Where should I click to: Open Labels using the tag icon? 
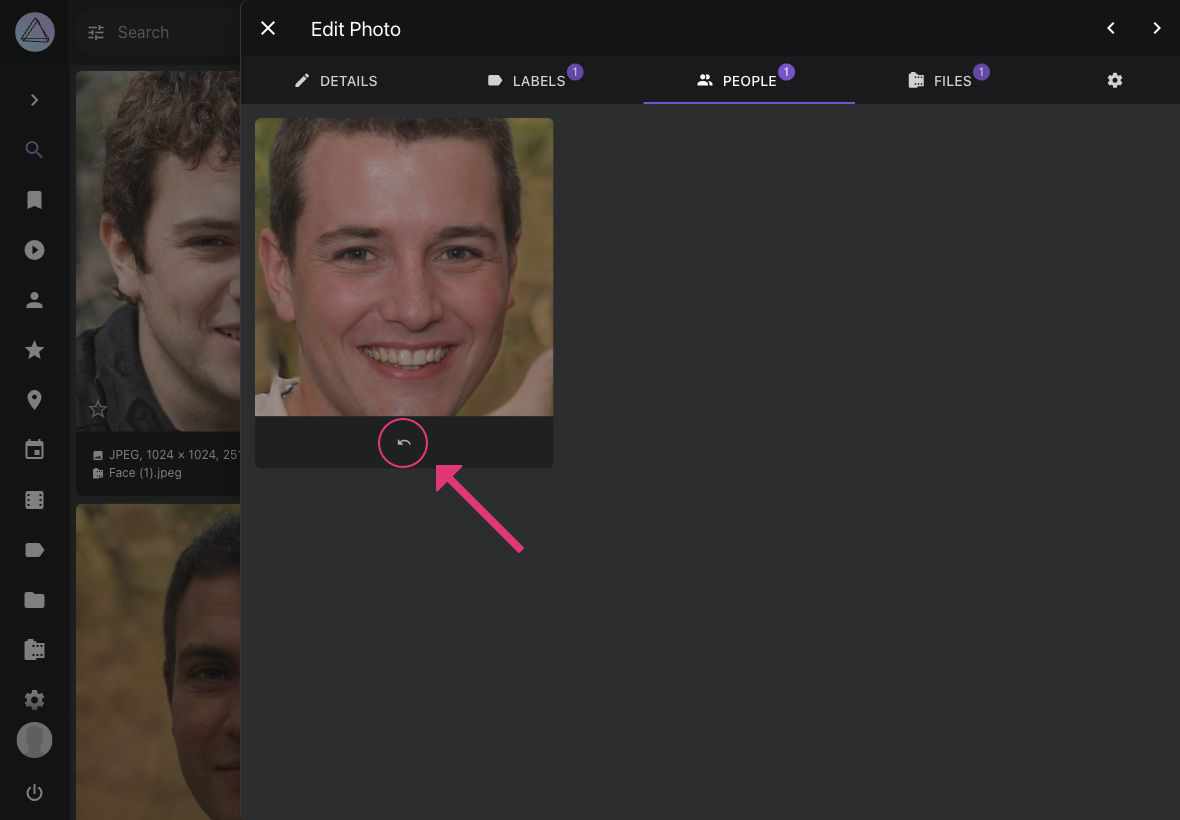[x=34, y=549]
